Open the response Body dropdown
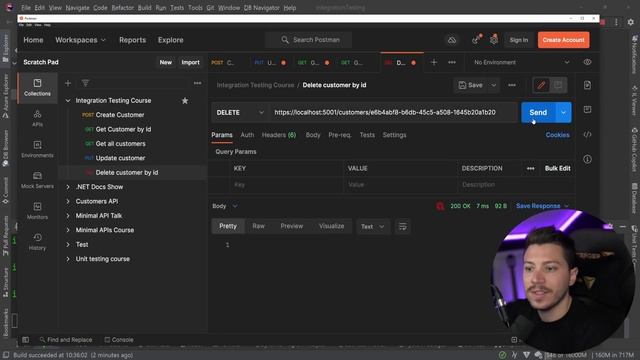Image resolution: width=640 pixels, height=360 pixels. pyautogui.click(x=224, y=206)
